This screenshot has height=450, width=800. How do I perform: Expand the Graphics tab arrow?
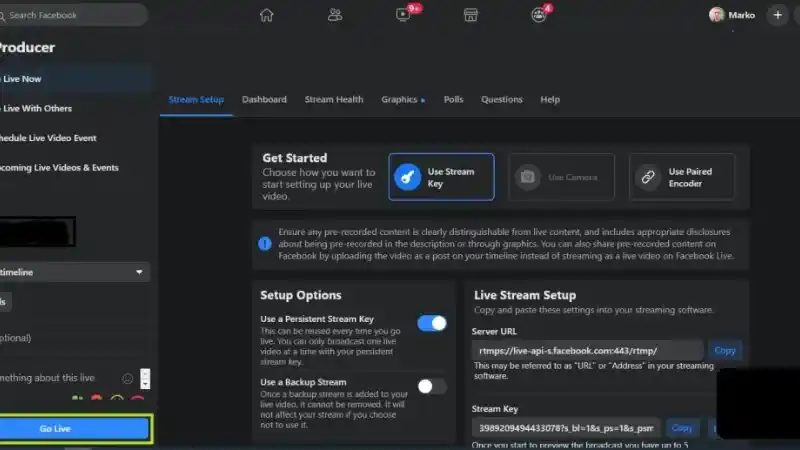tap(423, 101)
